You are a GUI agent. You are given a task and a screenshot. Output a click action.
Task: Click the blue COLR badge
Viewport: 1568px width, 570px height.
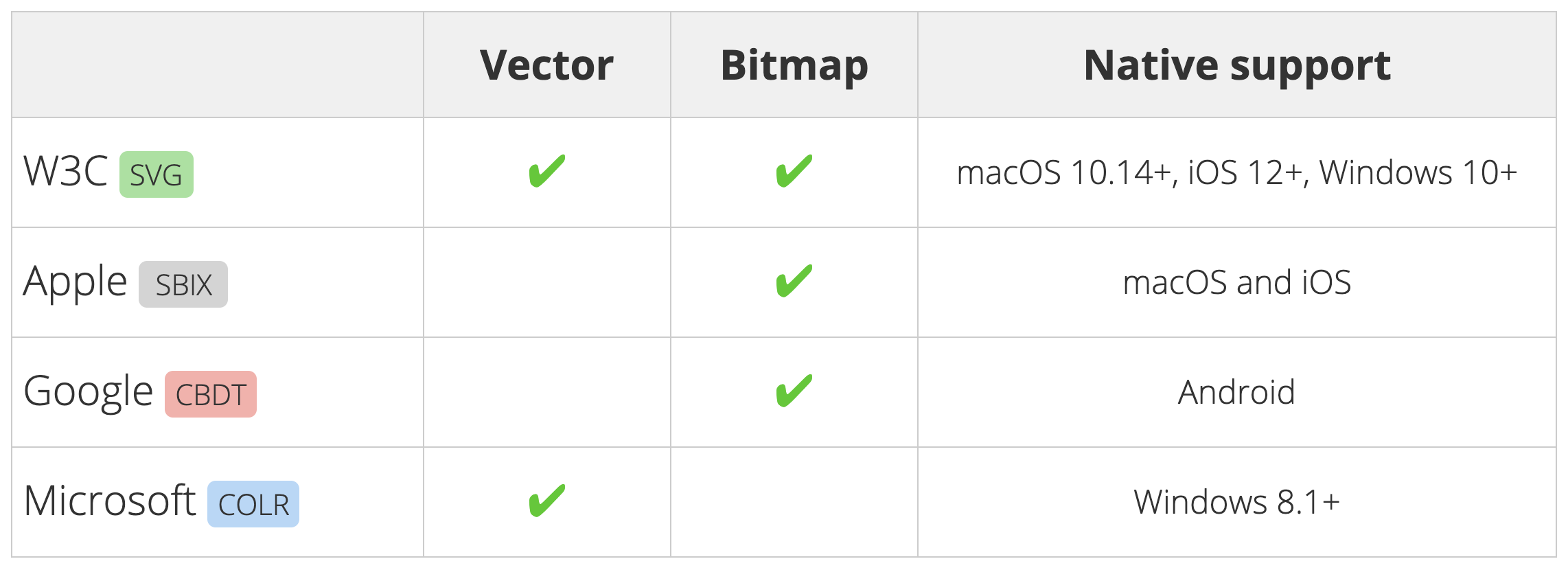(253, 504)
